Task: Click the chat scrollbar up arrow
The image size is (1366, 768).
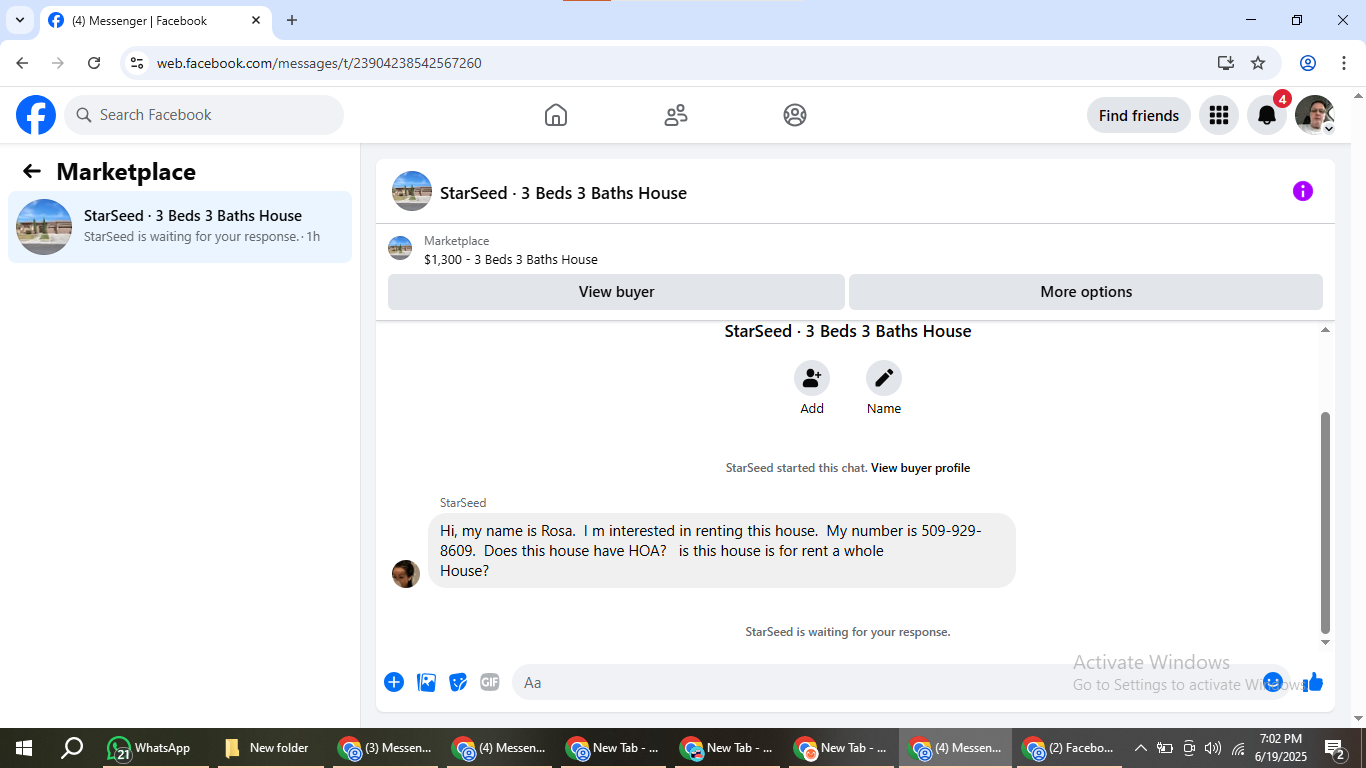Action: (1326, 330)
